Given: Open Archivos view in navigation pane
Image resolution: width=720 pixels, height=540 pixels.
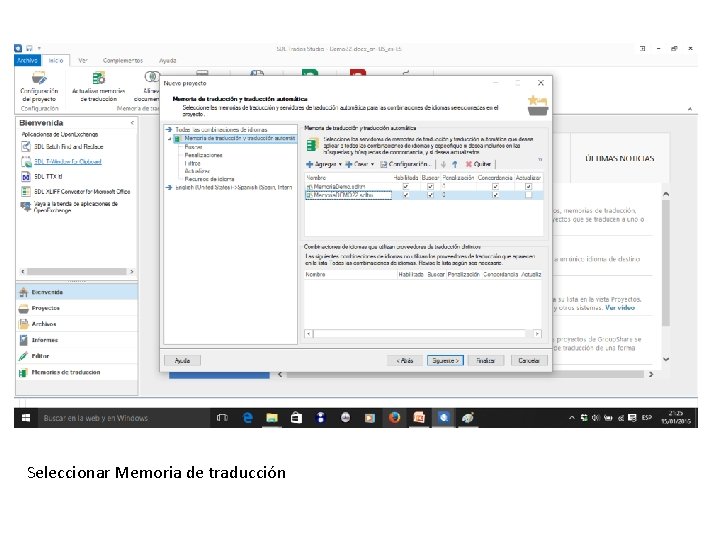Looking at the screenshot, I should (x=77, y=324).
